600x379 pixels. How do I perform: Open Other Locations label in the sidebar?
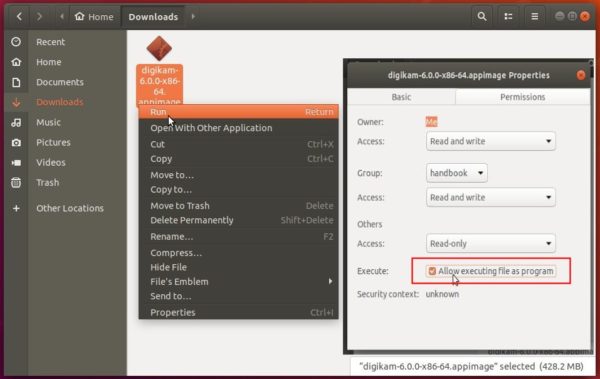point(70,208)
